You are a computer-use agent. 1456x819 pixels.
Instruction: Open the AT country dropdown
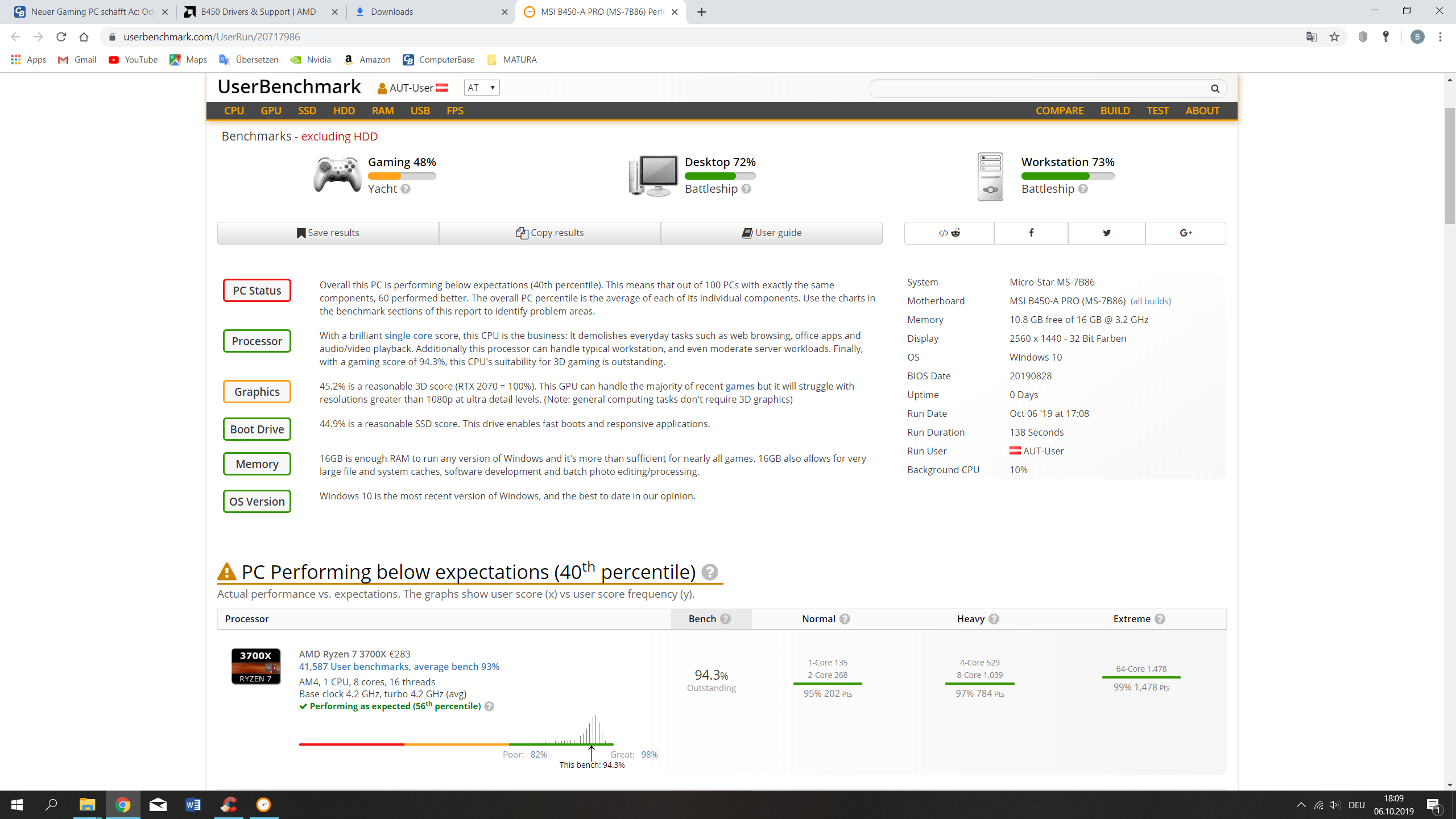(481, 88)
